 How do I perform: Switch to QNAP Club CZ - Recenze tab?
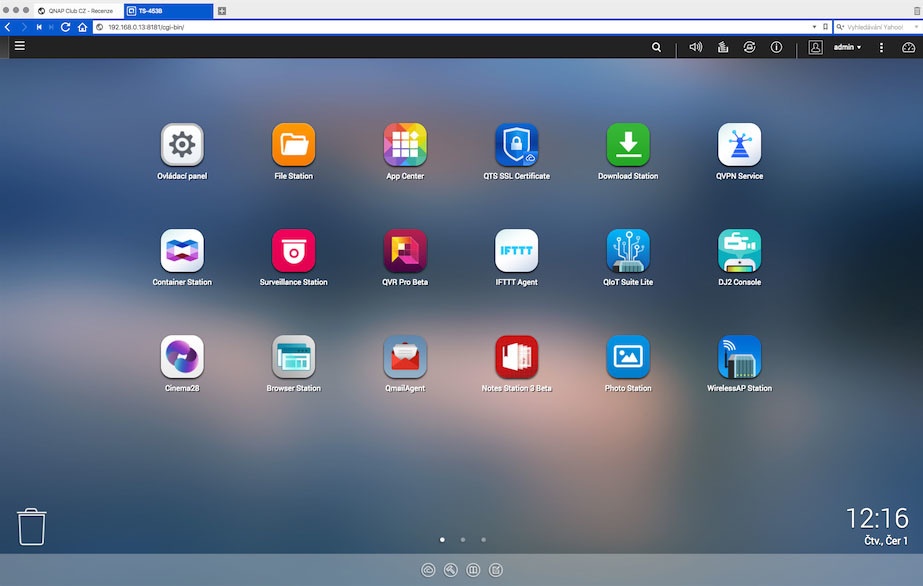pyautogui.click(x=79, y=11)
